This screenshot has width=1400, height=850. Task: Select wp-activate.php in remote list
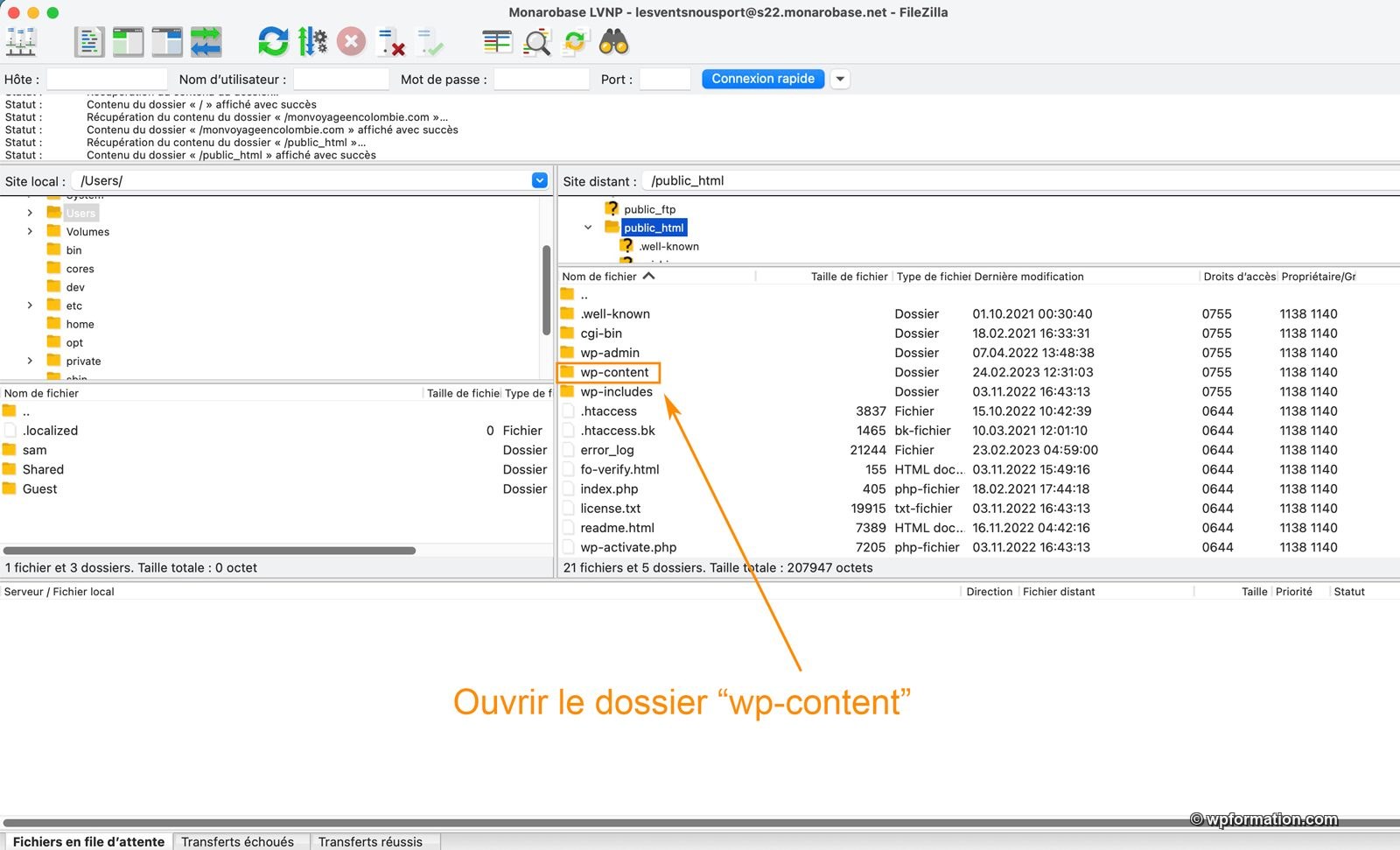(x=628, y=547)
